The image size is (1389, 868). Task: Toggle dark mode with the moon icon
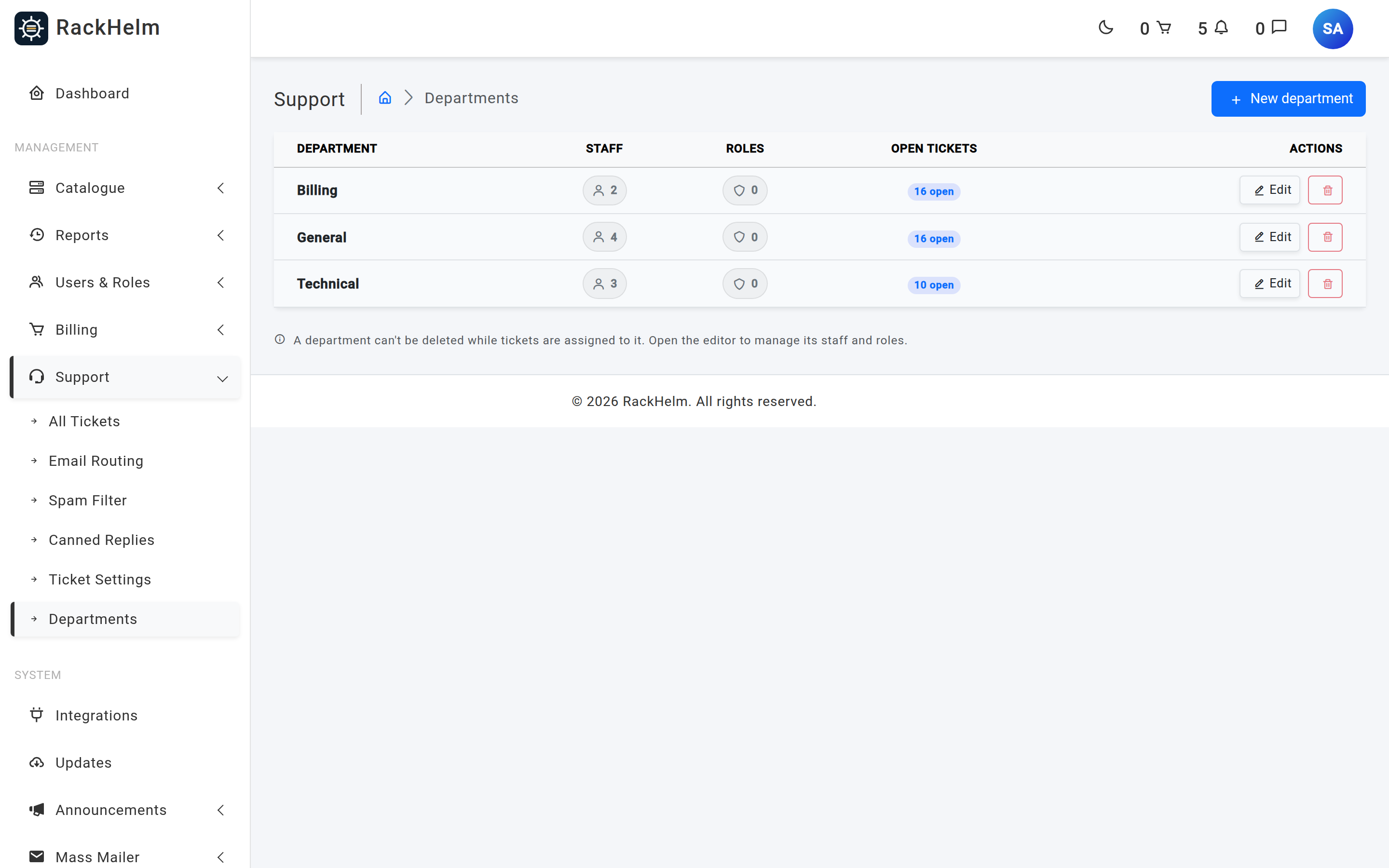point(1105,27)
